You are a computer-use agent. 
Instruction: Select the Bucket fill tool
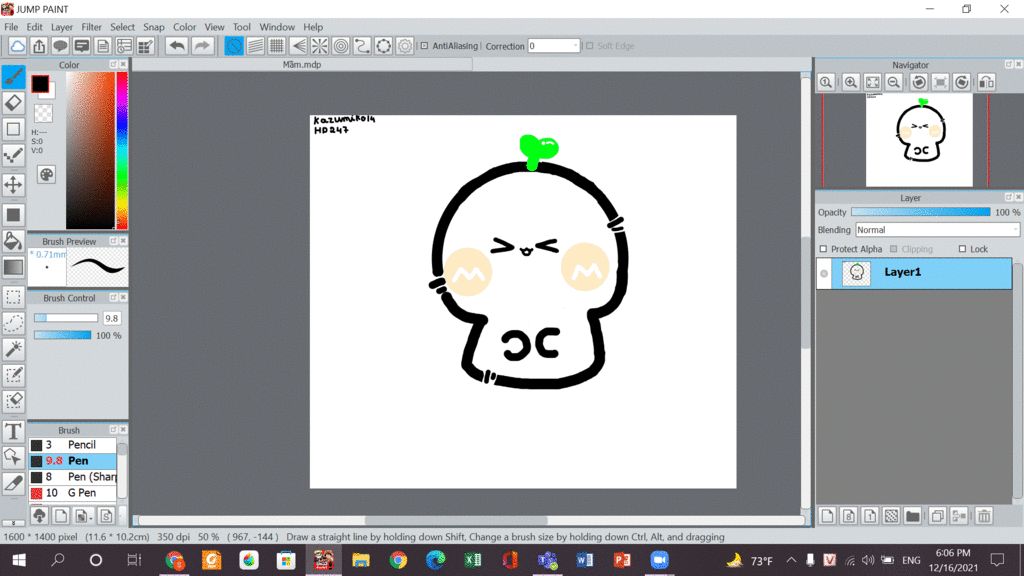pos(13,241)
